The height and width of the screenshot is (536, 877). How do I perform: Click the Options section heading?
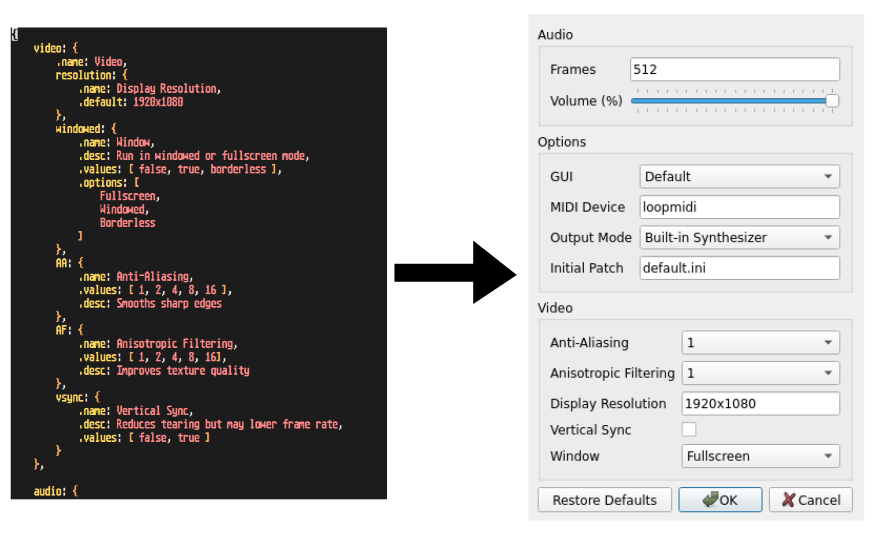pyautogui.click(x=562, y=142)
